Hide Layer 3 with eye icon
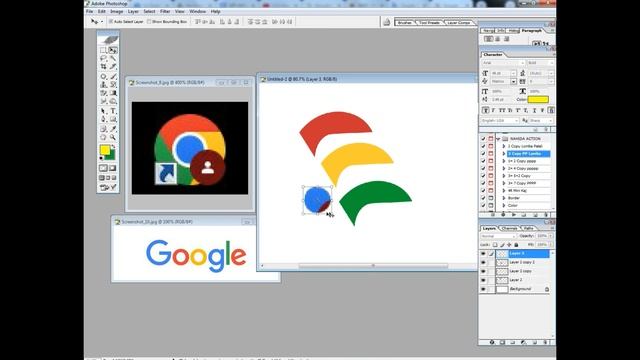The image size is (640, 360). pos(483,253)
